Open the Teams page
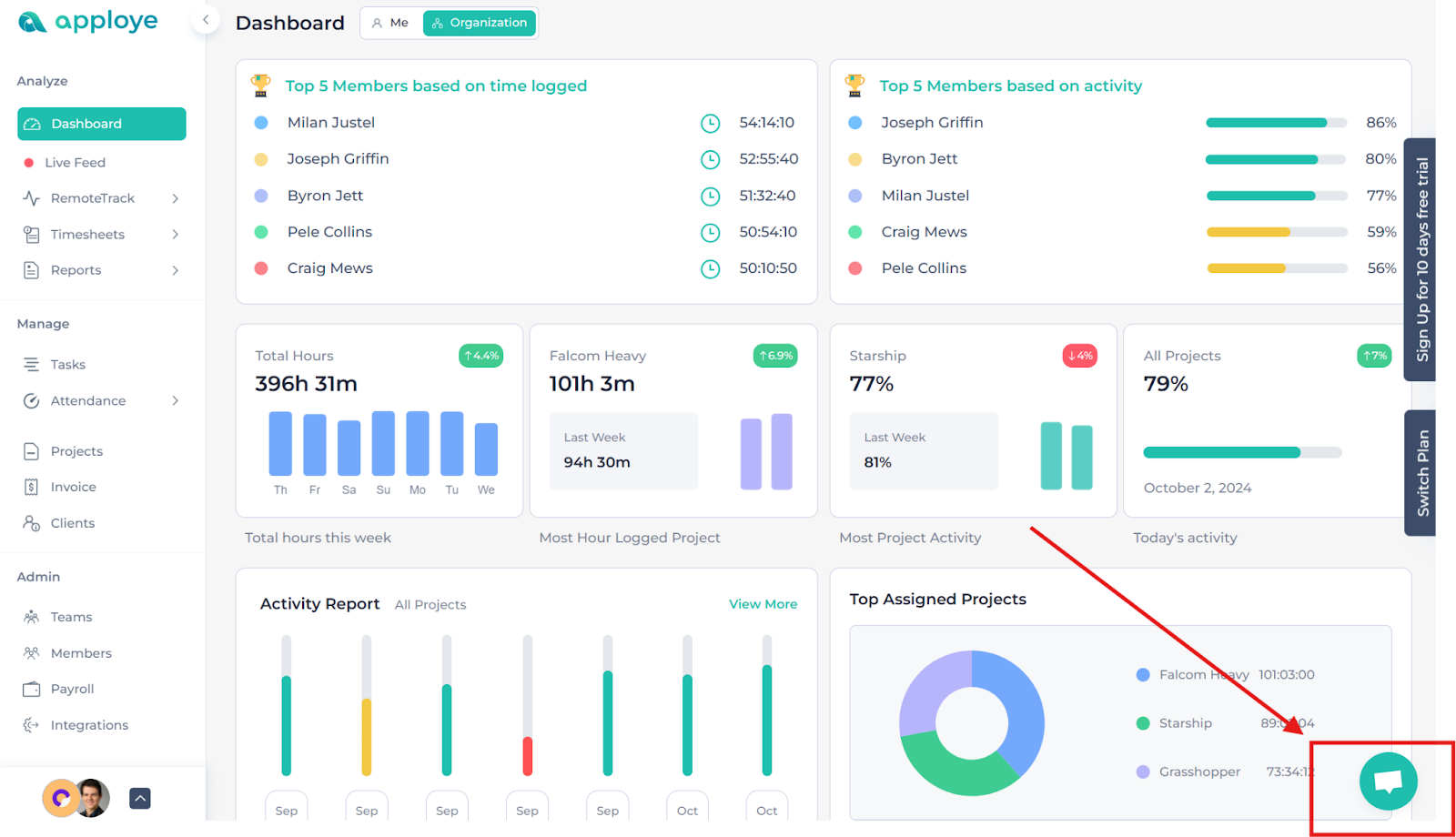 click(x=71, y=617)
